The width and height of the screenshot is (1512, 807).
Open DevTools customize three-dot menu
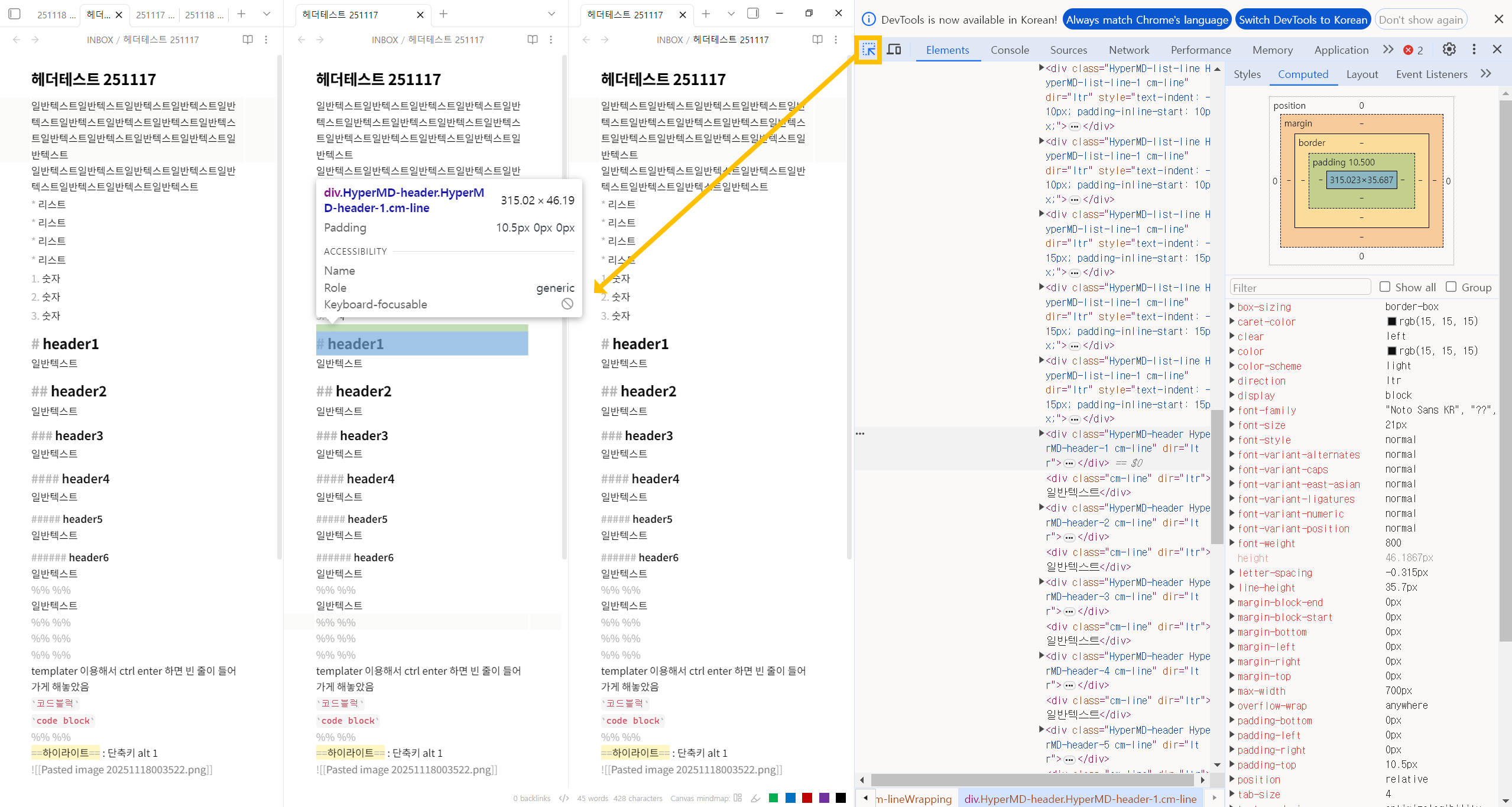(1474, 50)
